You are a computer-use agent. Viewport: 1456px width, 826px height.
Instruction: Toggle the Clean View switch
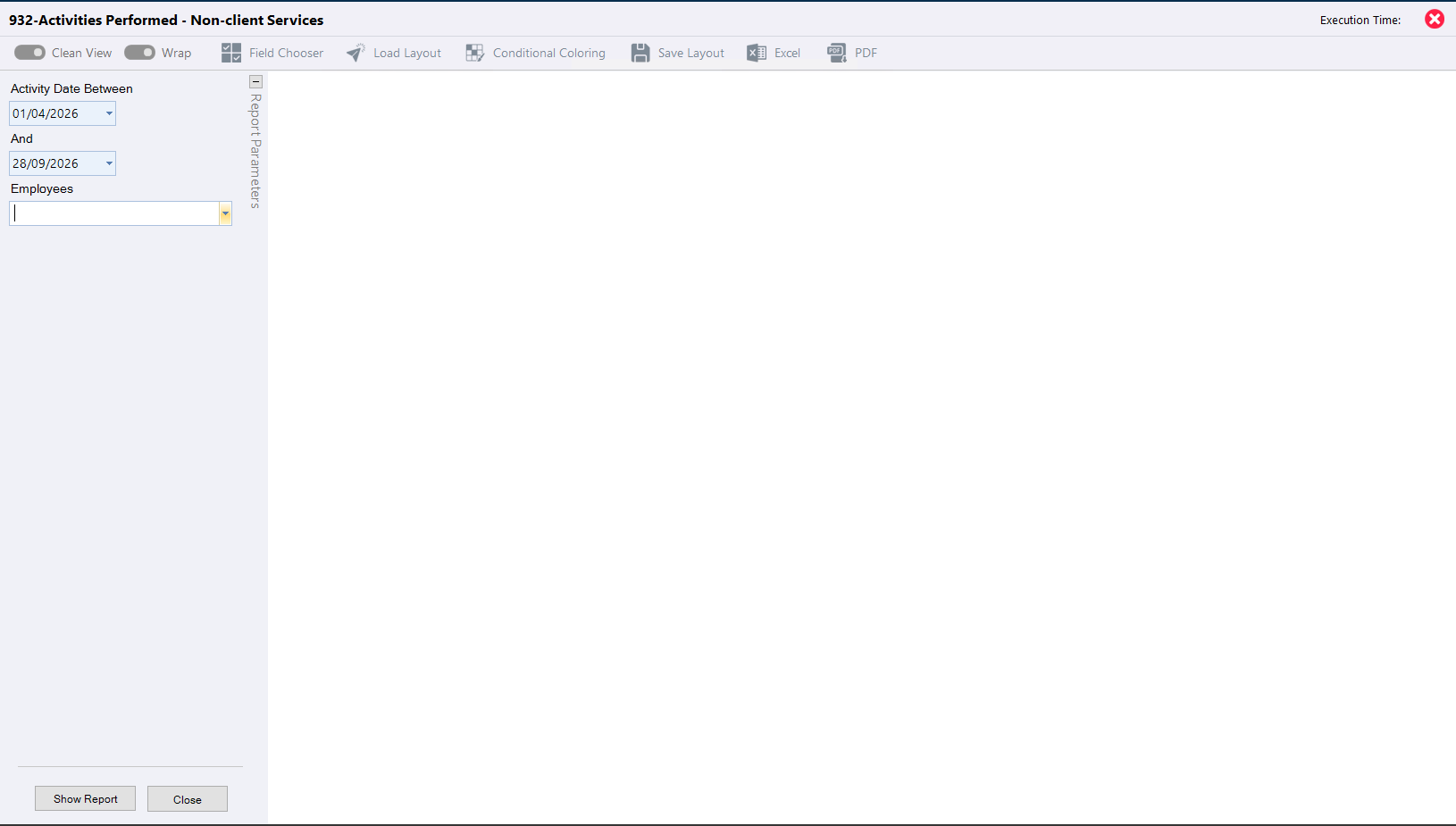29,53
